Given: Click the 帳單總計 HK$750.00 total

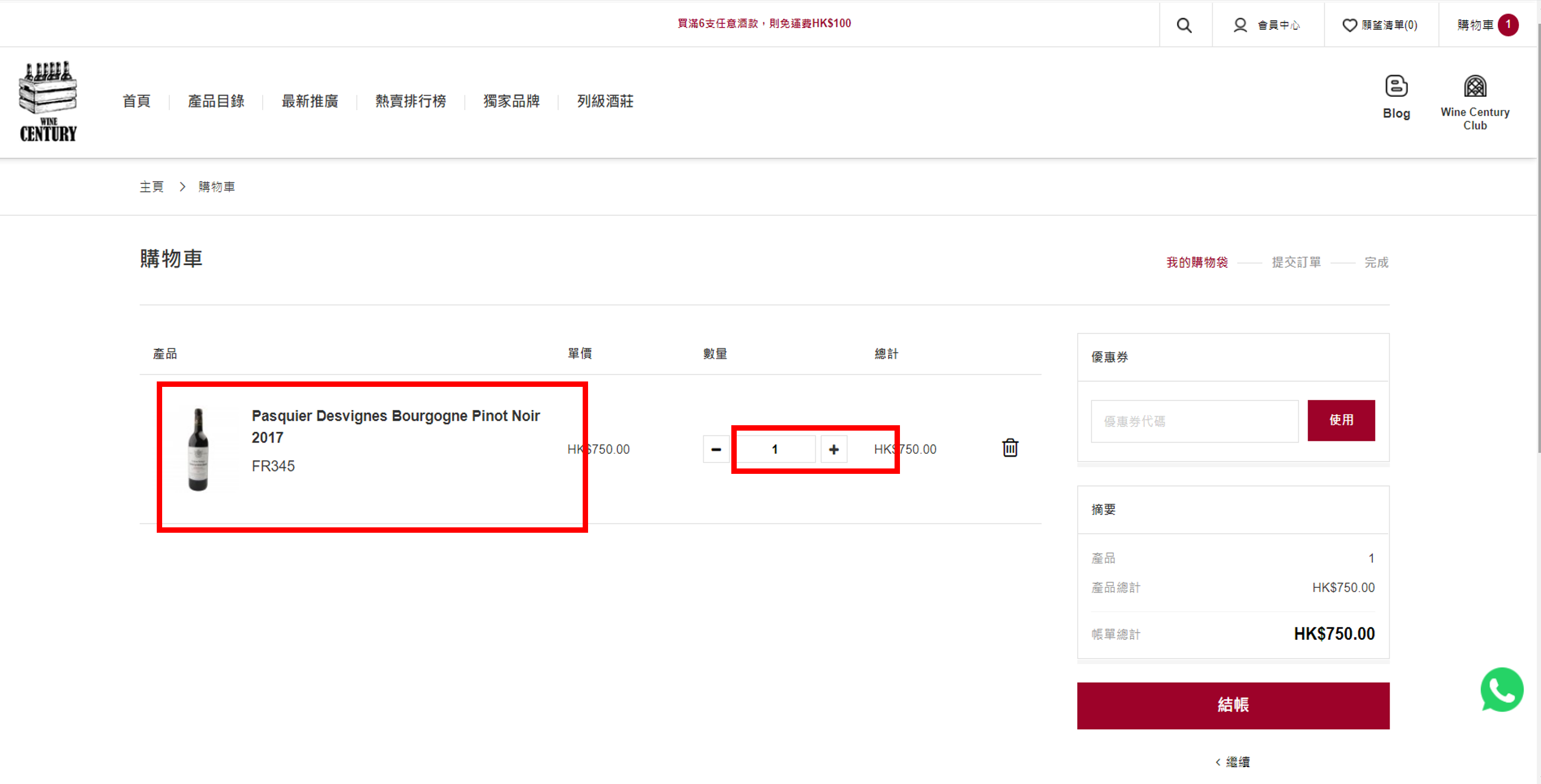Looking at the screenshot, I should tap(1334, 634).
